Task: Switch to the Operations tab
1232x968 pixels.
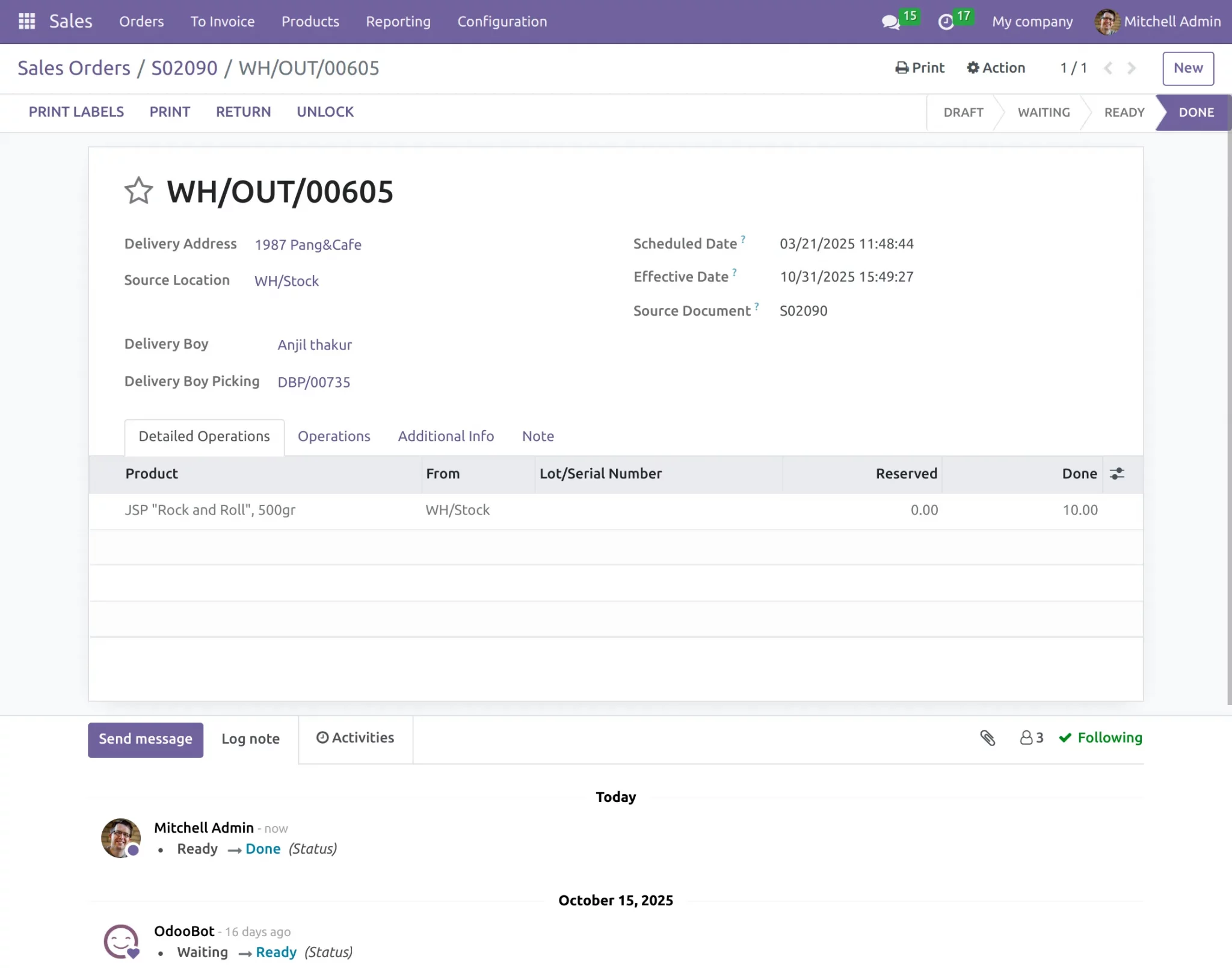Action: 334,436
